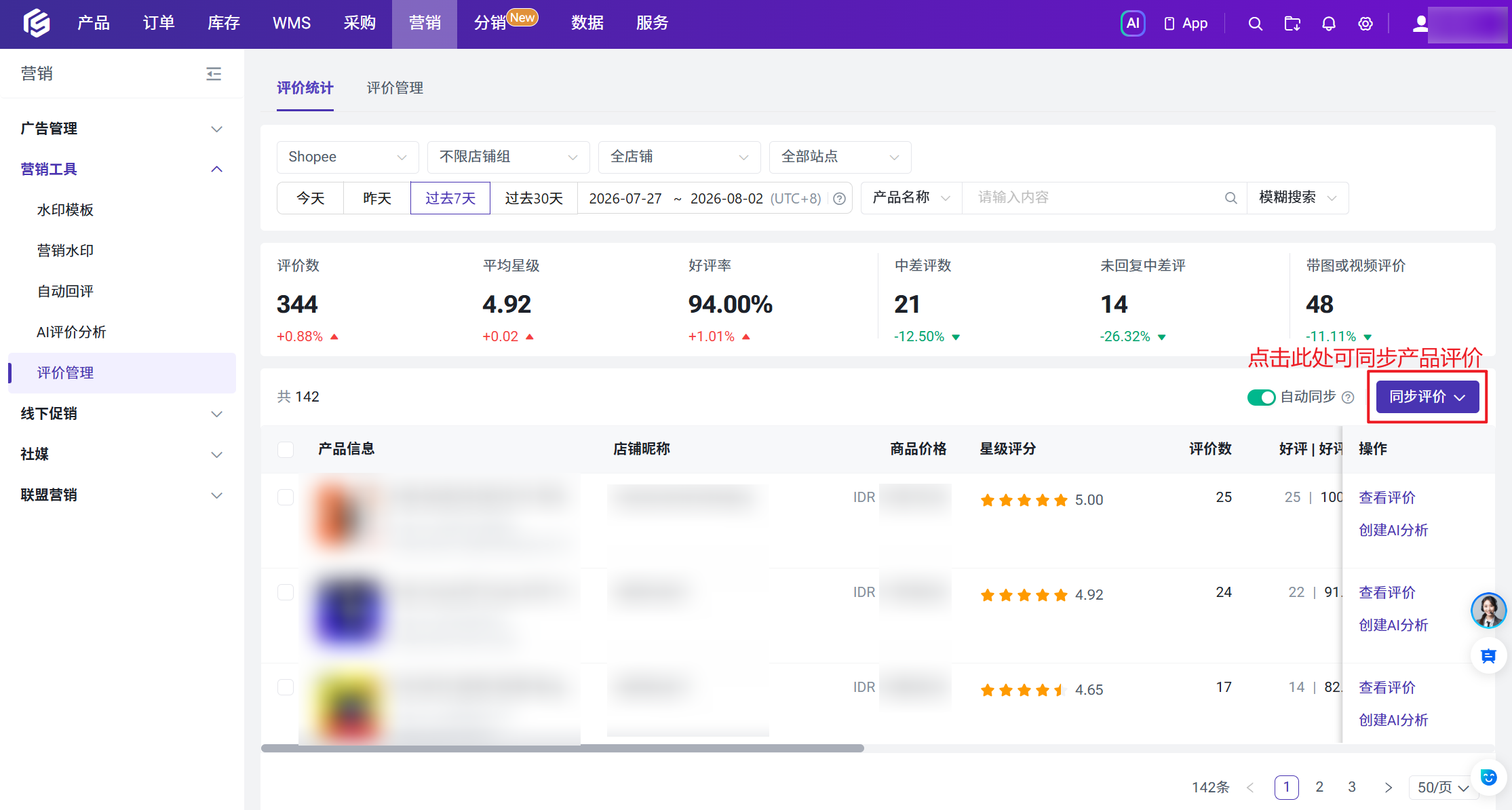The height and width of the screenshot is (810, 1512).
Task: Click the 同步评价 button
Action: point(1427,397)
